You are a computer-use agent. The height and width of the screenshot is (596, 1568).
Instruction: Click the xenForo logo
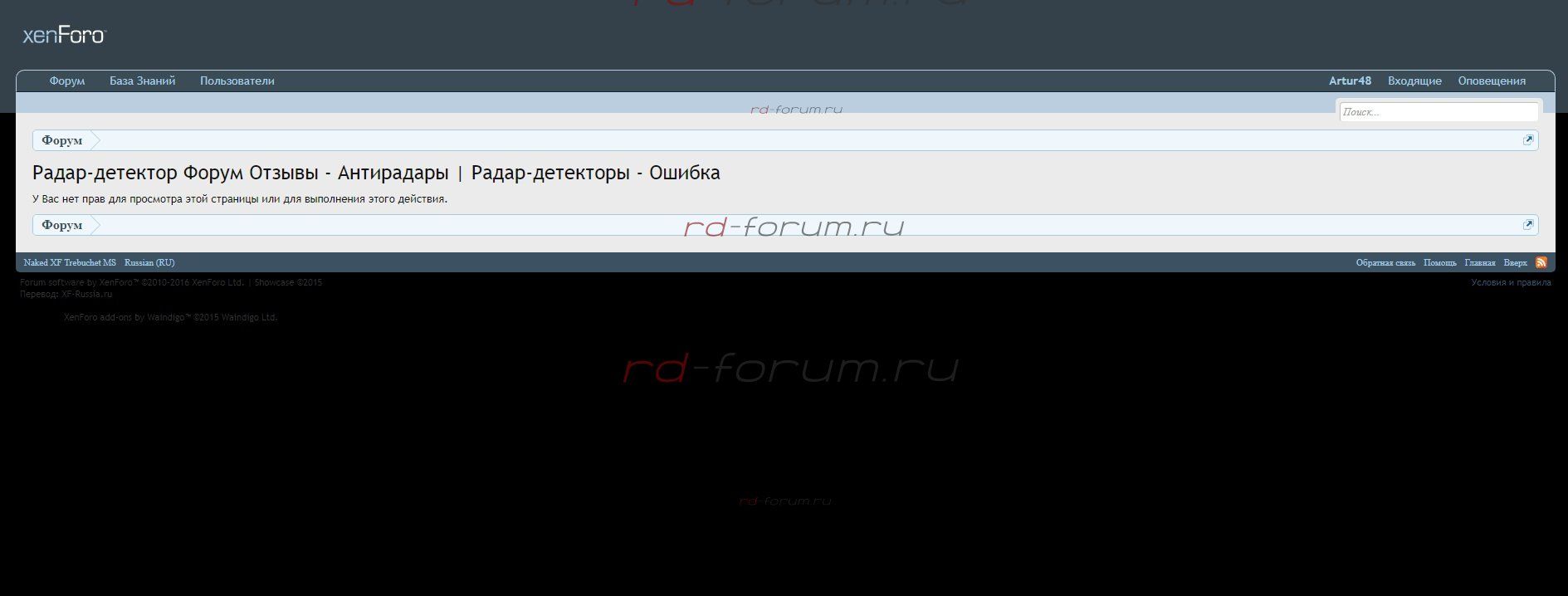(x=64, y=36)
